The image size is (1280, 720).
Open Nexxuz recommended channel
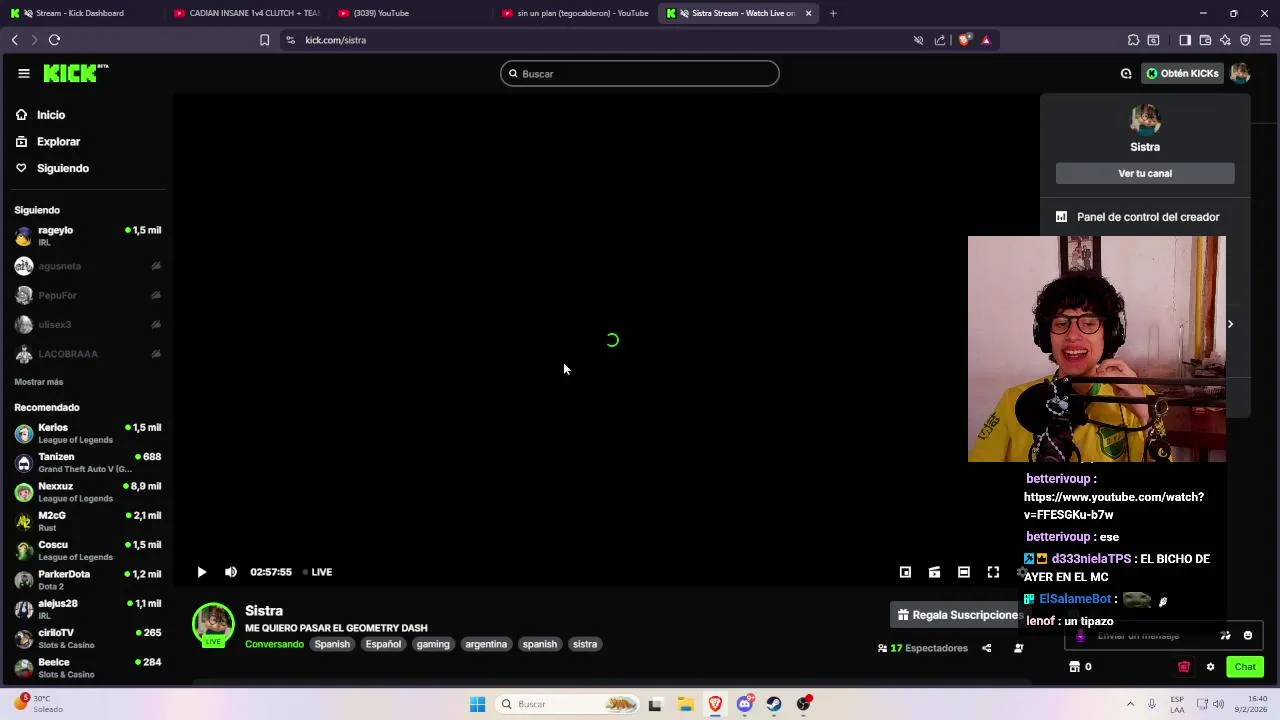[x=88, y=492]
